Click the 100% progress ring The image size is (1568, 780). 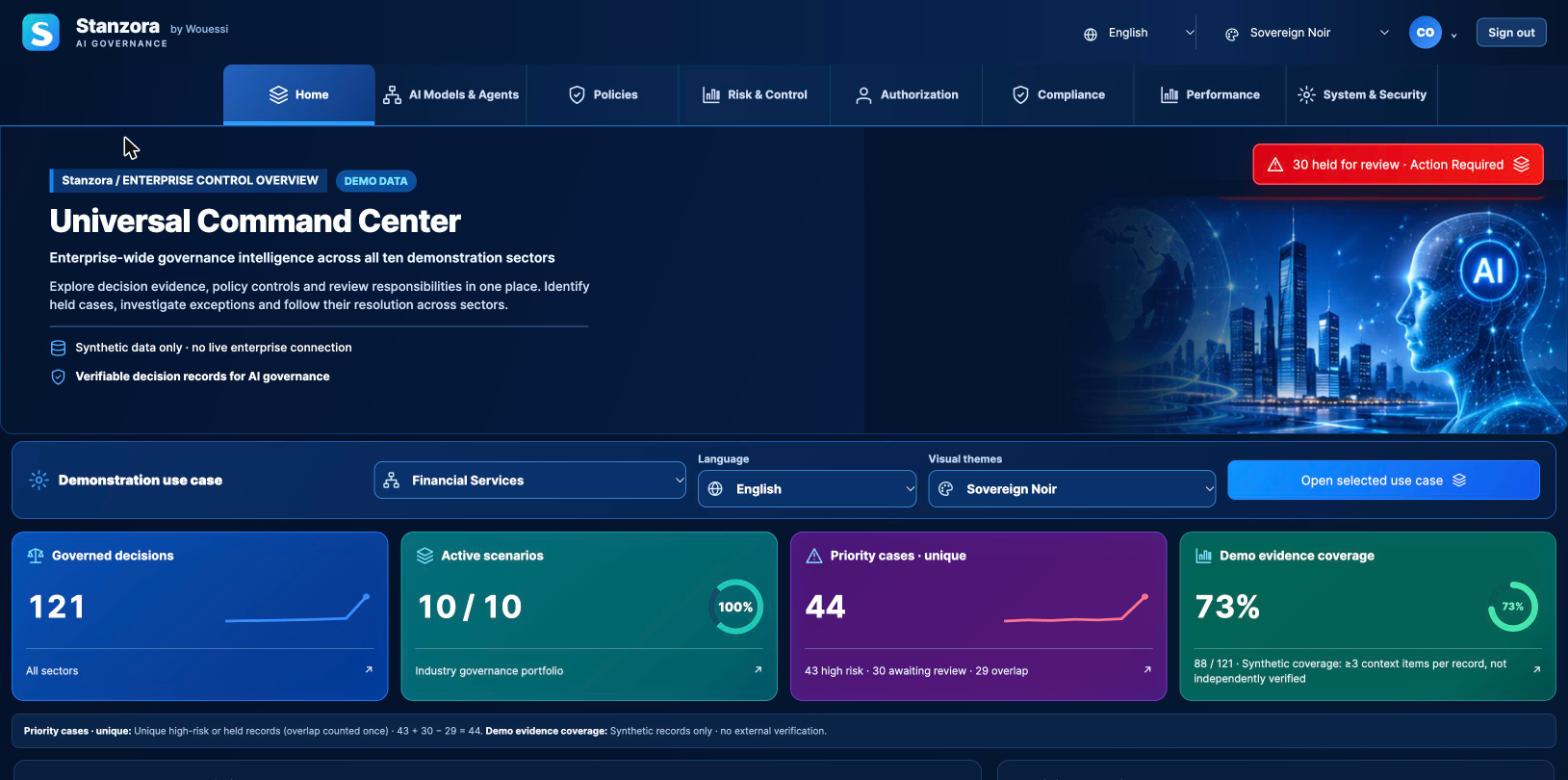(x=736, y=607)
